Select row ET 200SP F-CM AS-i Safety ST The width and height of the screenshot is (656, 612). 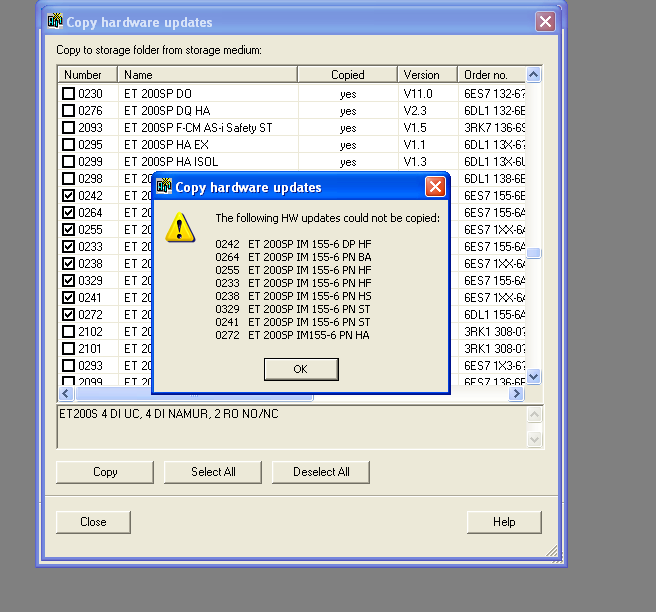coord(291,127)
